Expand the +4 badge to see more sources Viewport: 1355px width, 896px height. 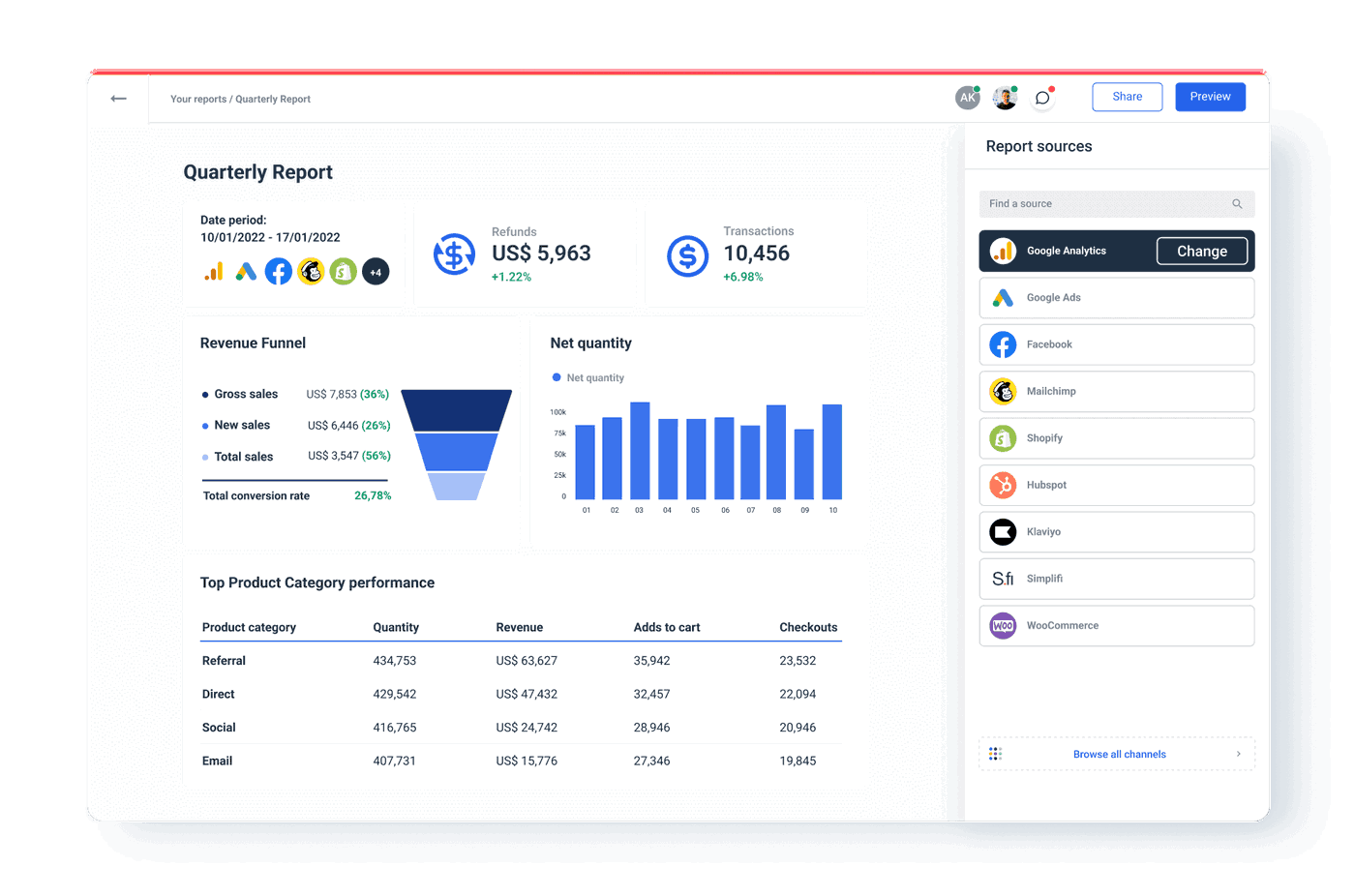pos(376,272)
